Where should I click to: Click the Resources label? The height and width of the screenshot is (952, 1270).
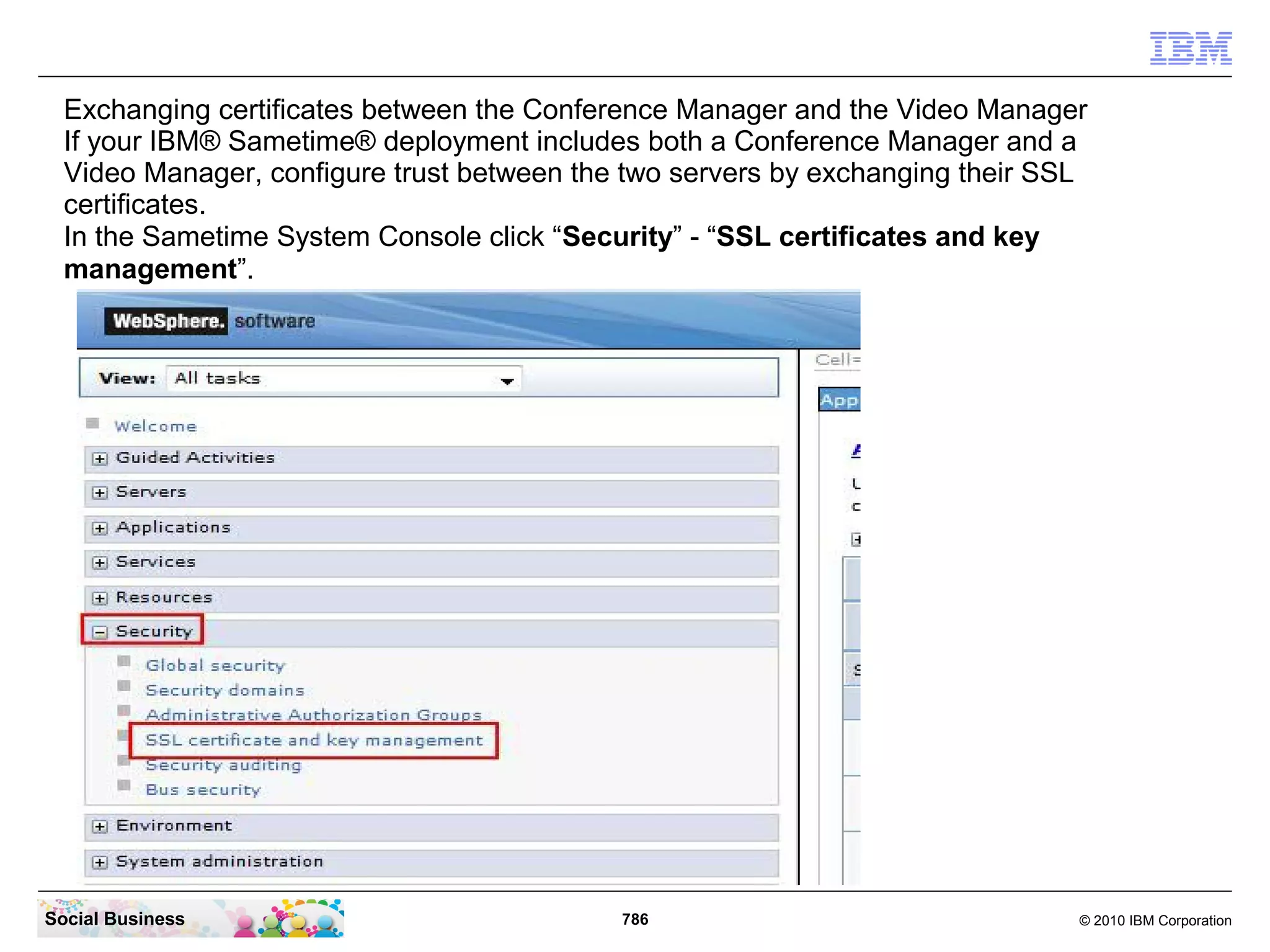164,597
